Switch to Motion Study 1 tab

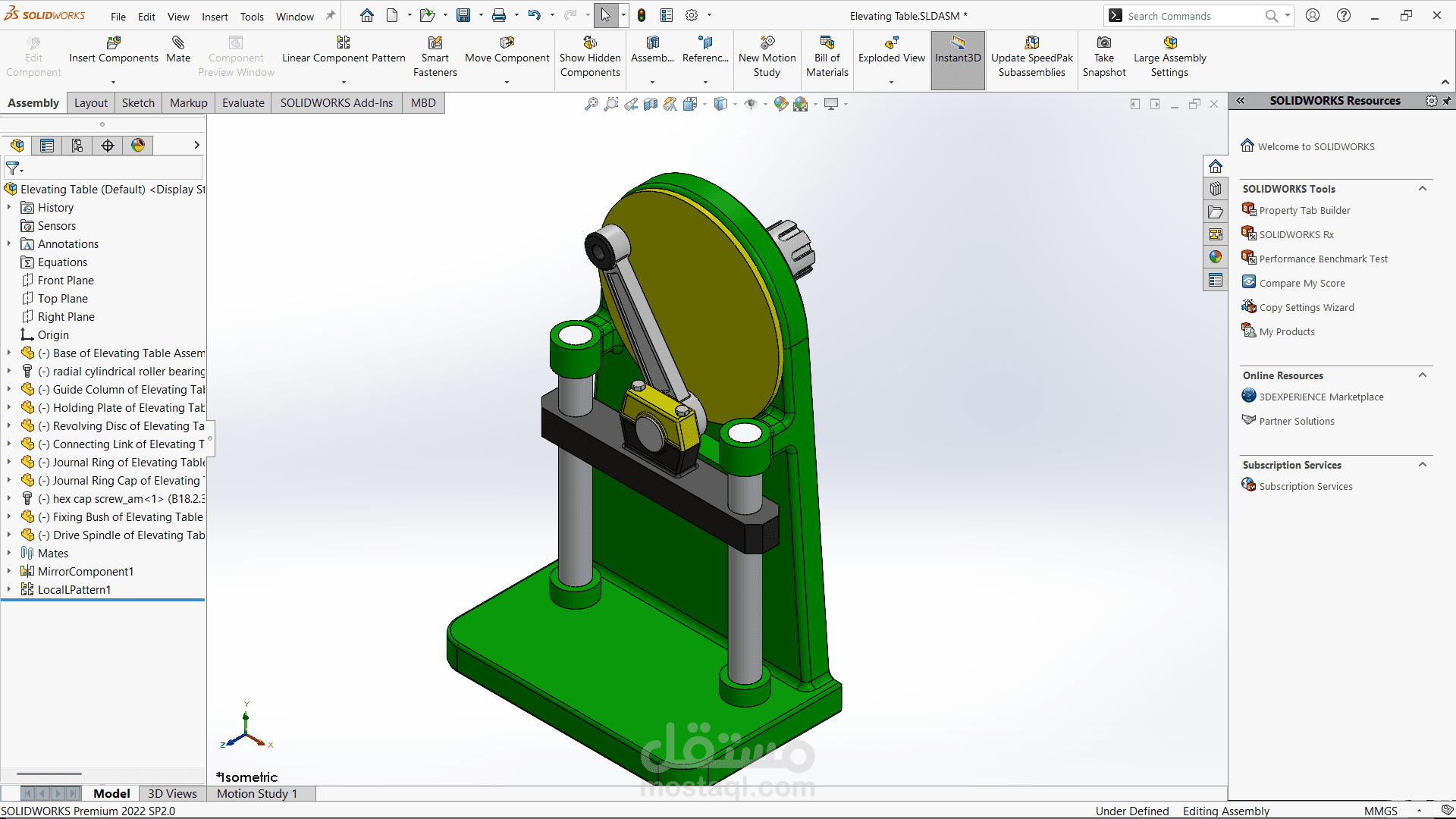coord(257,793)
